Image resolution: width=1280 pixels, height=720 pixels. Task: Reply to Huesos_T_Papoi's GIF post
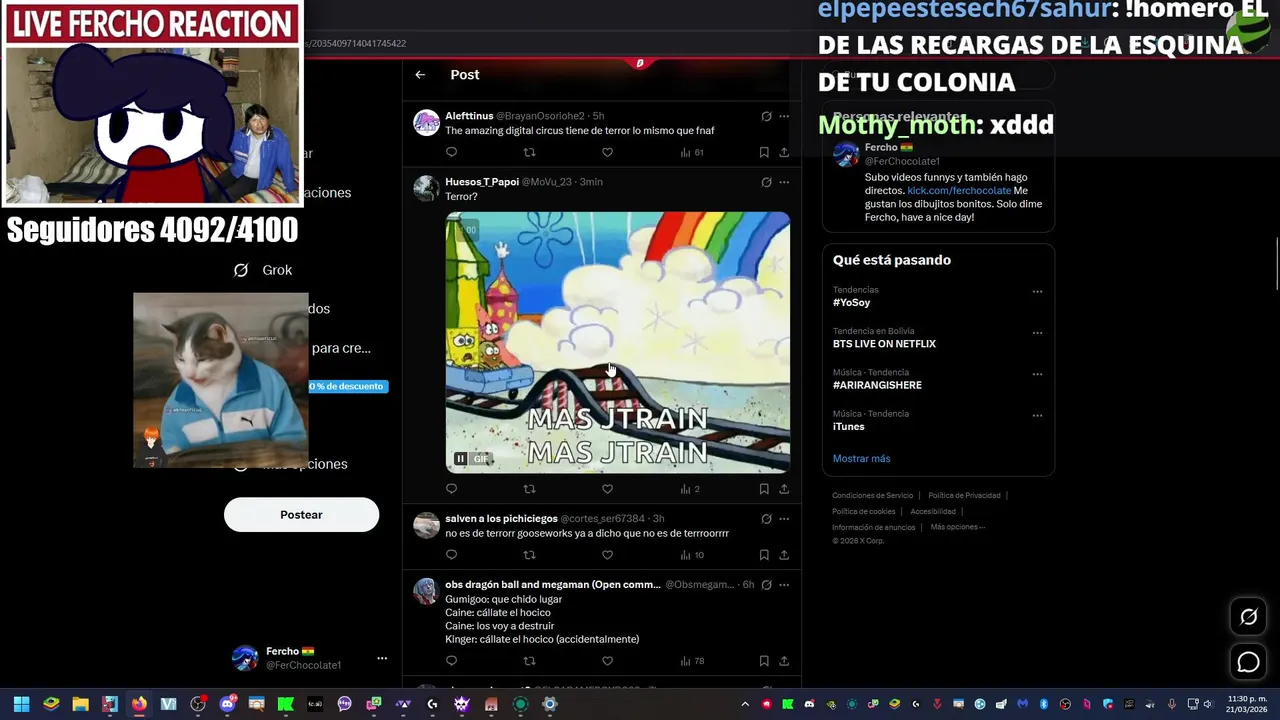click(451, 489)
